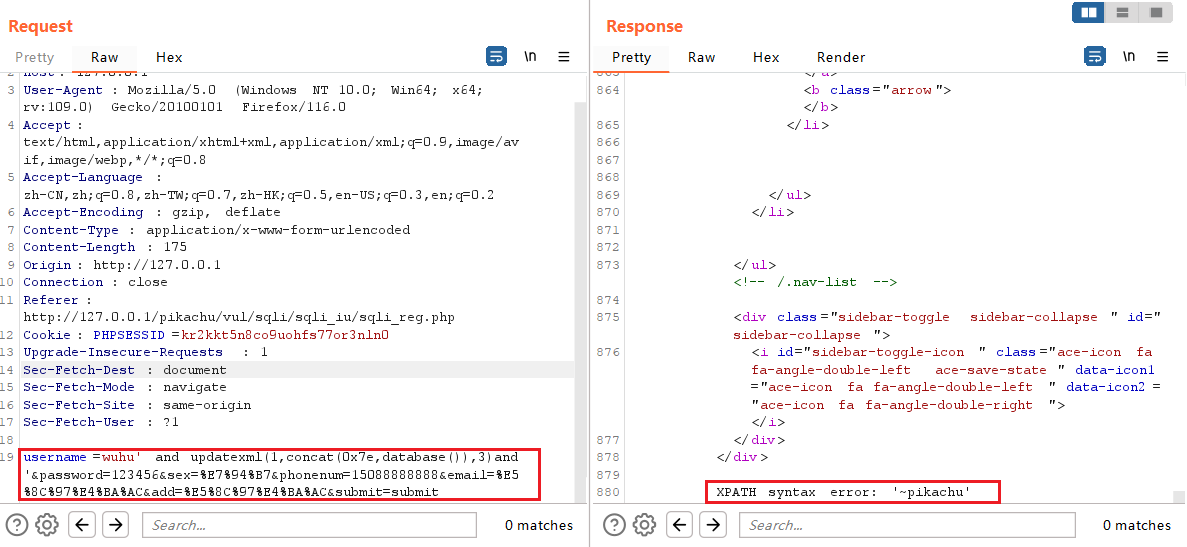
Task: Go to next Request search match
Action: 115,524
